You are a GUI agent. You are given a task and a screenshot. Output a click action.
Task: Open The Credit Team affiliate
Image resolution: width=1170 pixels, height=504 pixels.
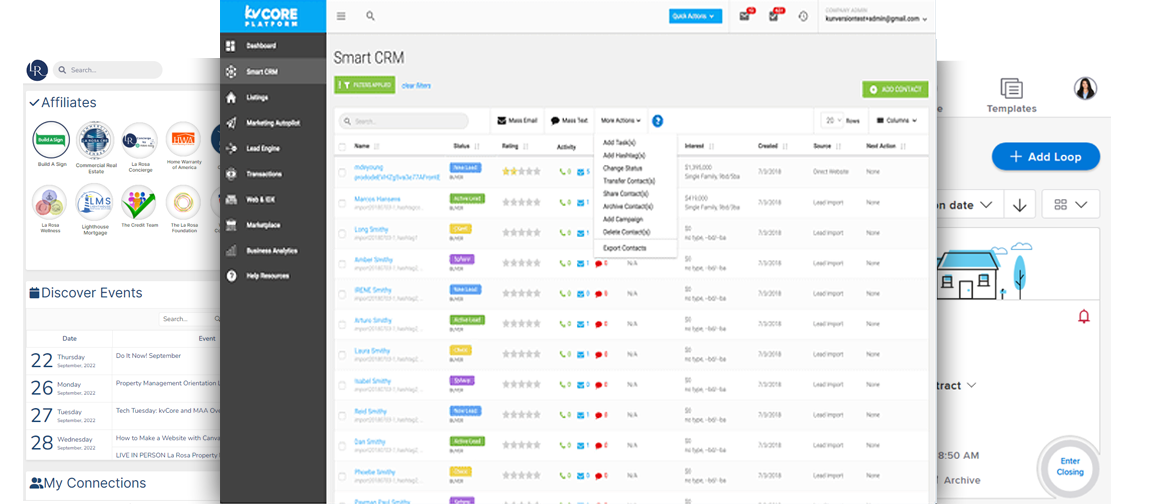point(140,203)
